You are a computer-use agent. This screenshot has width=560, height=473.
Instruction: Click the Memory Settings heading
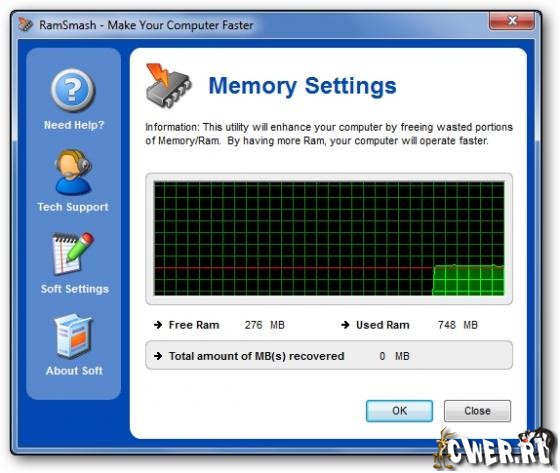302,86
